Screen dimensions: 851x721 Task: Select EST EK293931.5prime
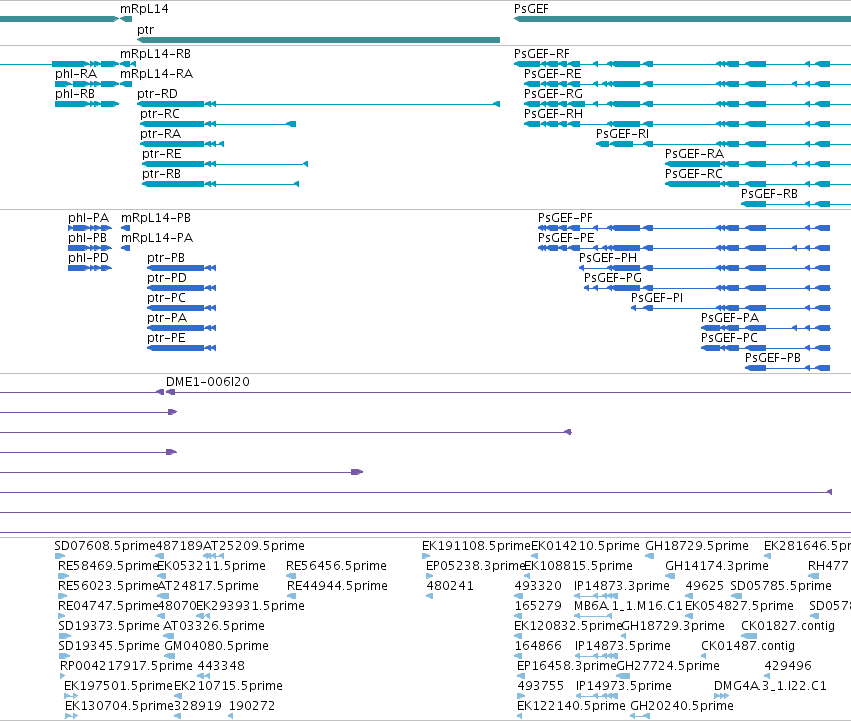(x=203, y=616)
